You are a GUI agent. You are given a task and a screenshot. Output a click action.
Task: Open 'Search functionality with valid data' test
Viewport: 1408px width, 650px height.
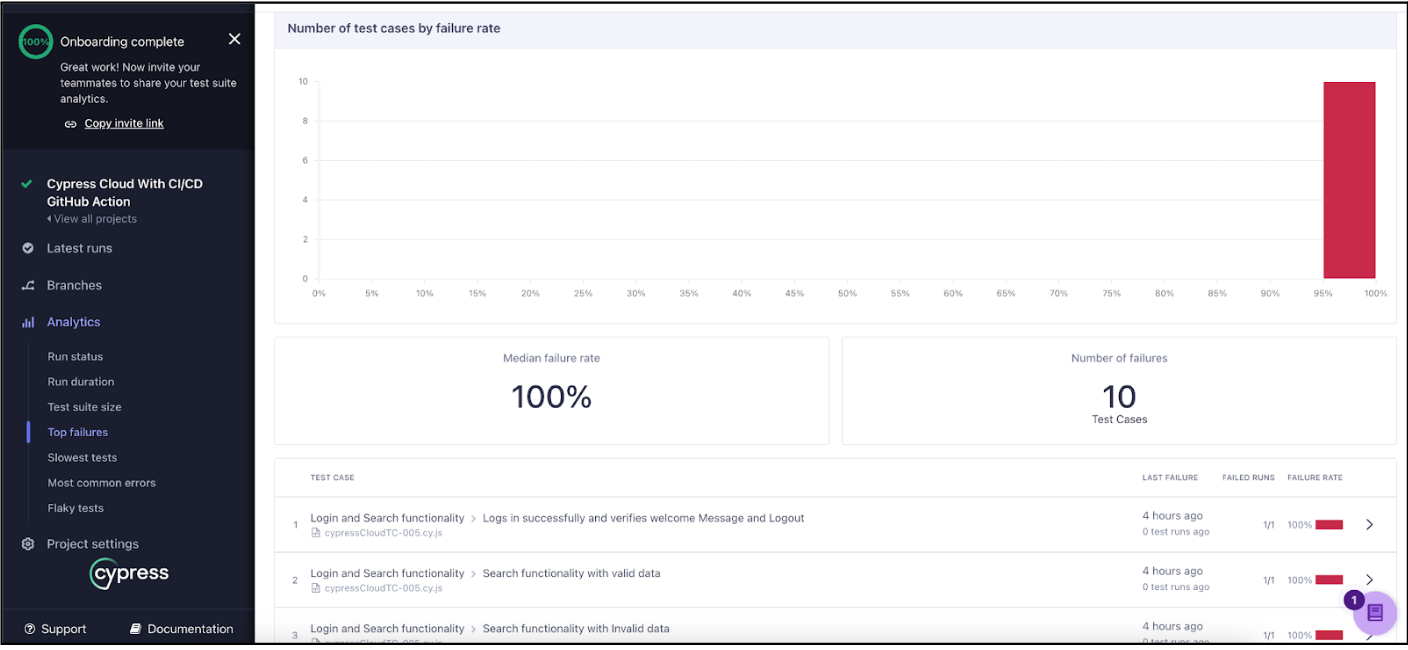coord(571,573)
